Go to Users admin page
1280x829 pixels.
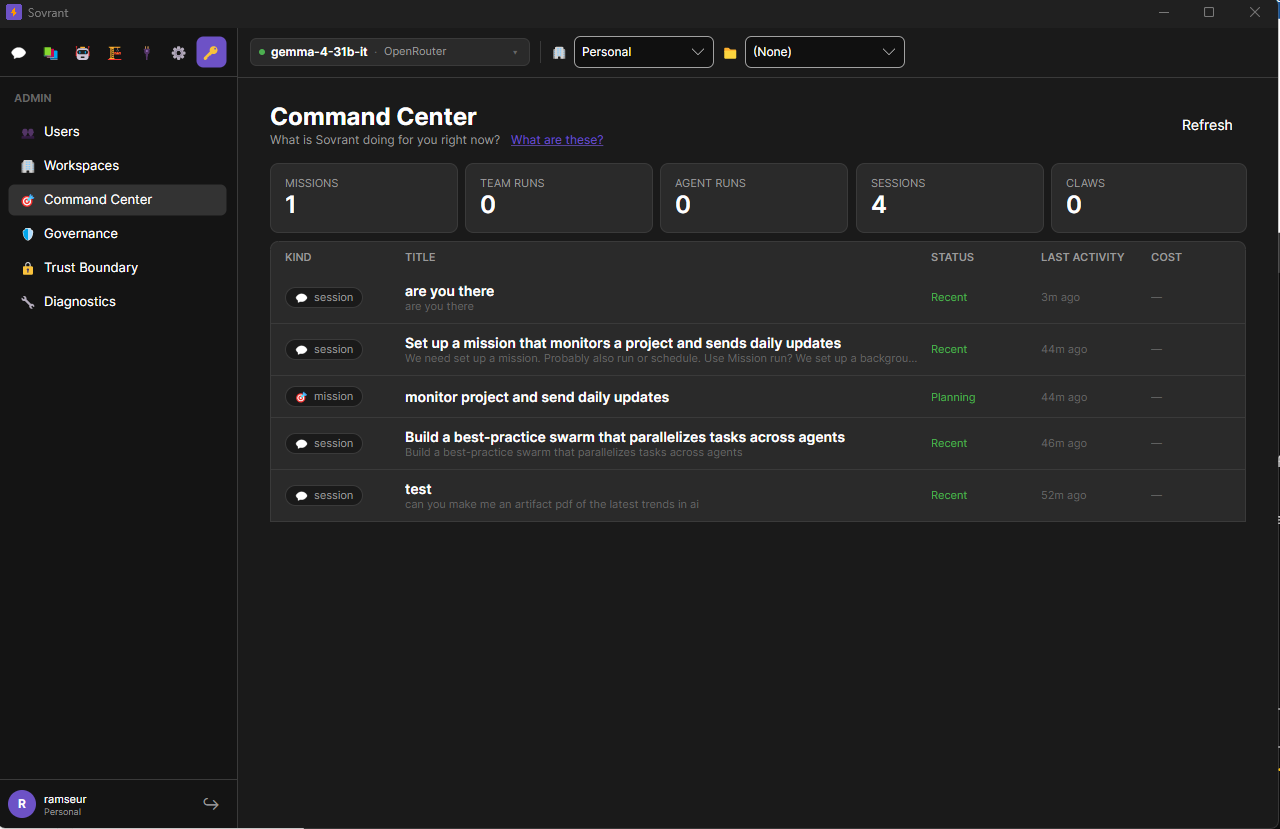tap(117, 132)
